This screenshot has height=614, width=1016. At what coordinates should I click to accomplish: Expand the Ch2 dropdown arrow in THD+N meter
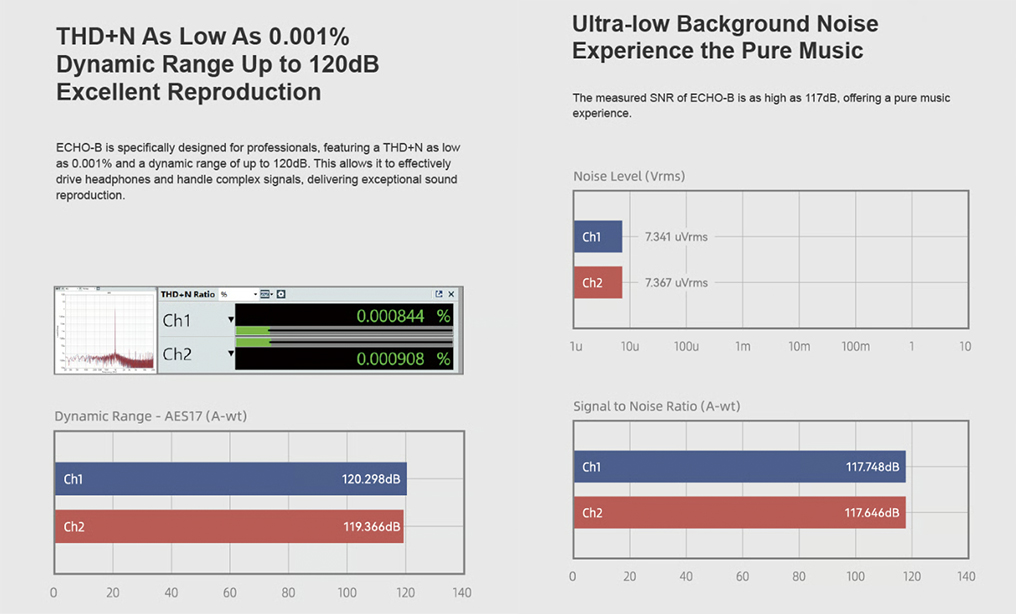[231, 353]
